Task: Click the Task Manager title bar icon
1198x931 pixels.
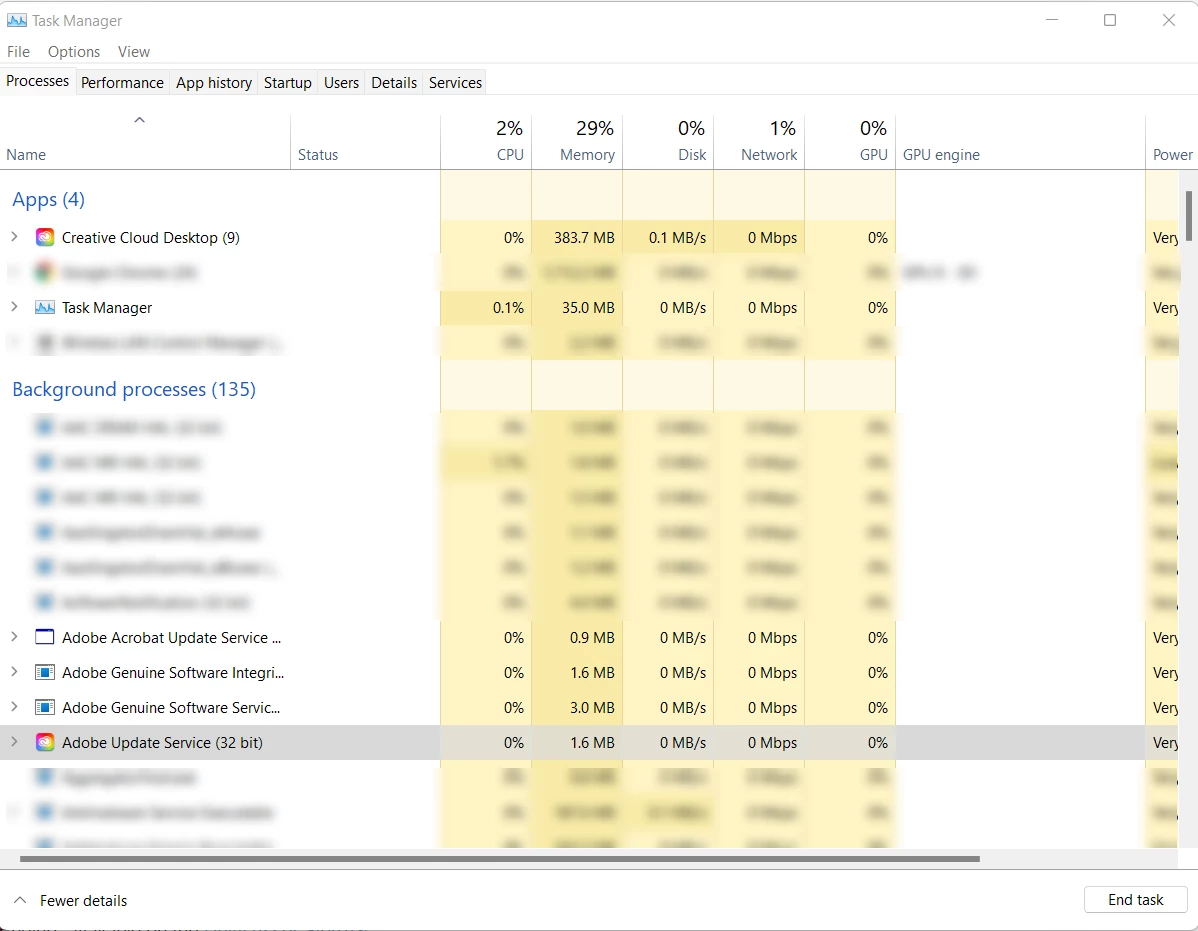Action: tap(17, 21)
